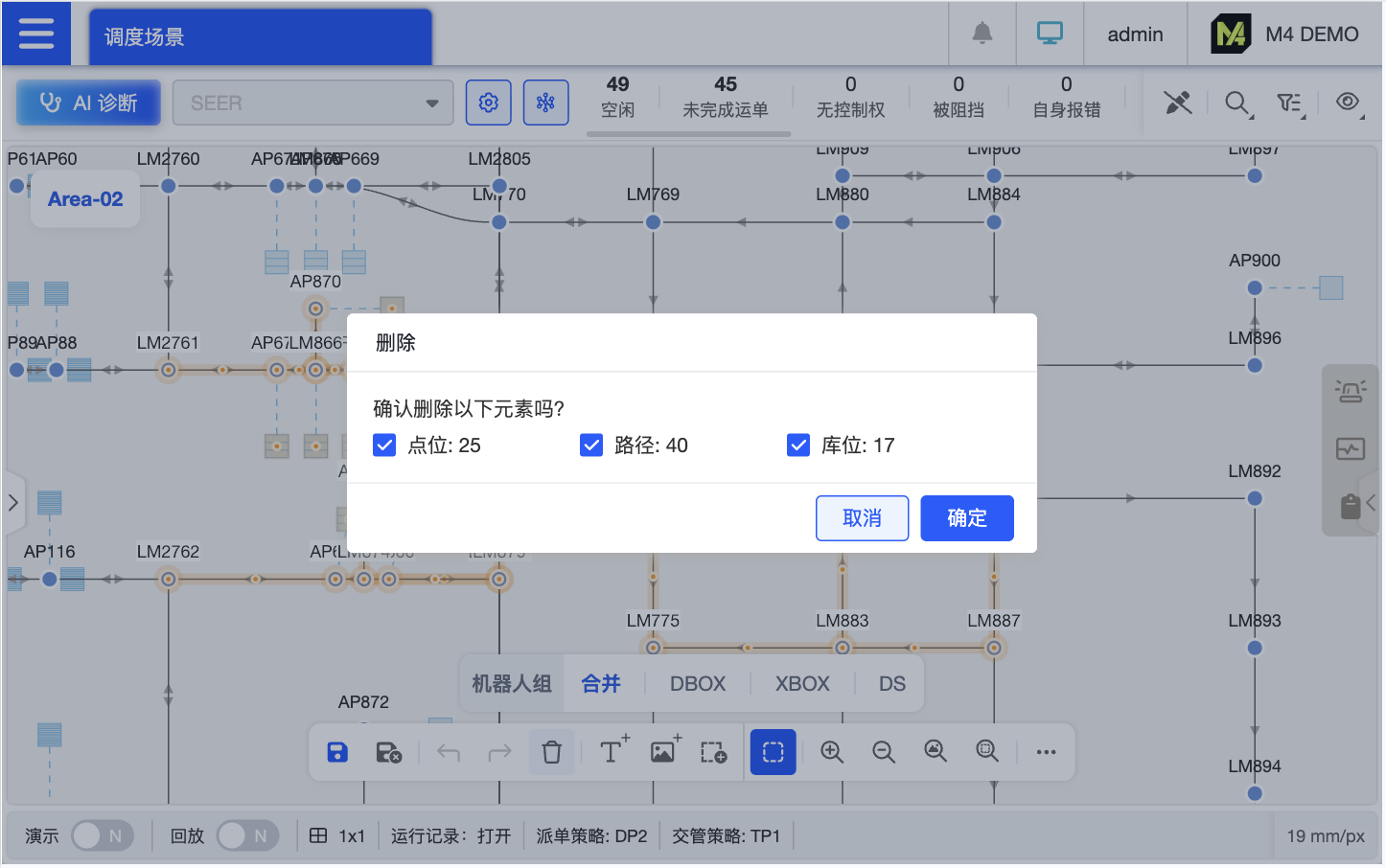Activate the rectangular selection tool
The height and width of the screenshot is (868, 1386).
pyautogui.click(x=773, y=752)
